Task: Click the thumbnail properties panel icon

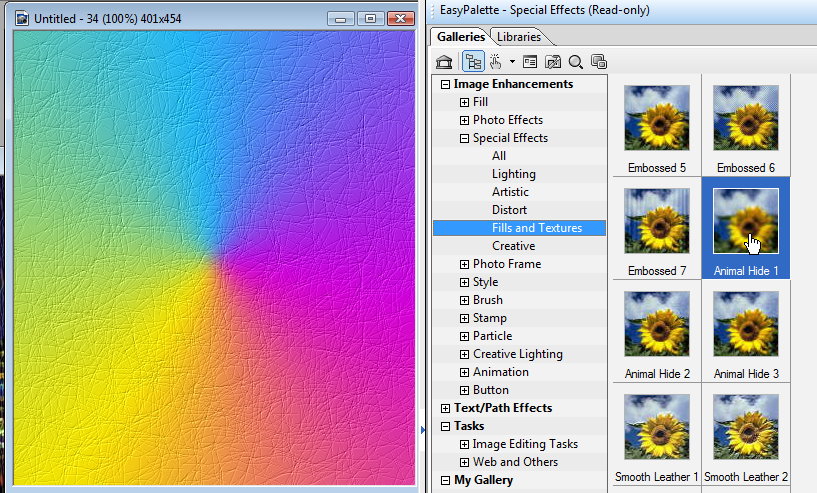Action: 530,62
